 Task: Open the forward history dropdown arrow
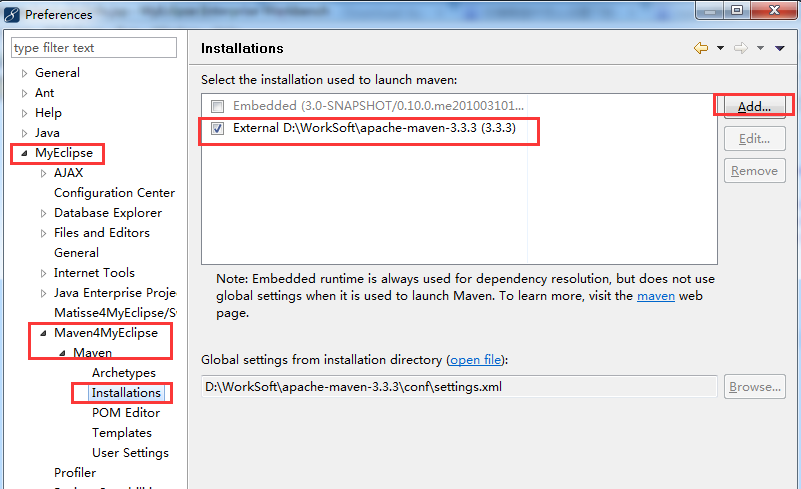click(760, 48)
